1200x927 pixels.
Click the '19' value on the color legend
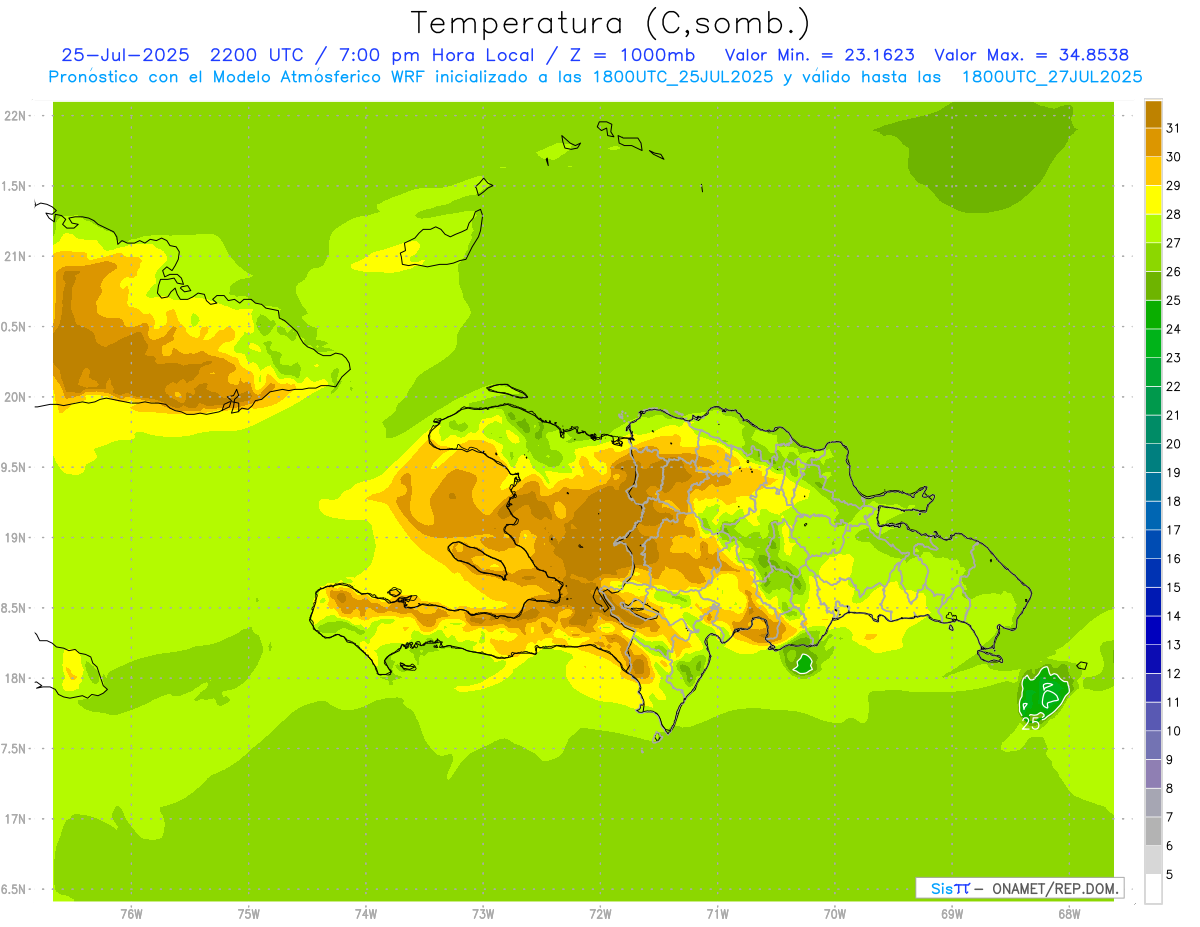1174,473
